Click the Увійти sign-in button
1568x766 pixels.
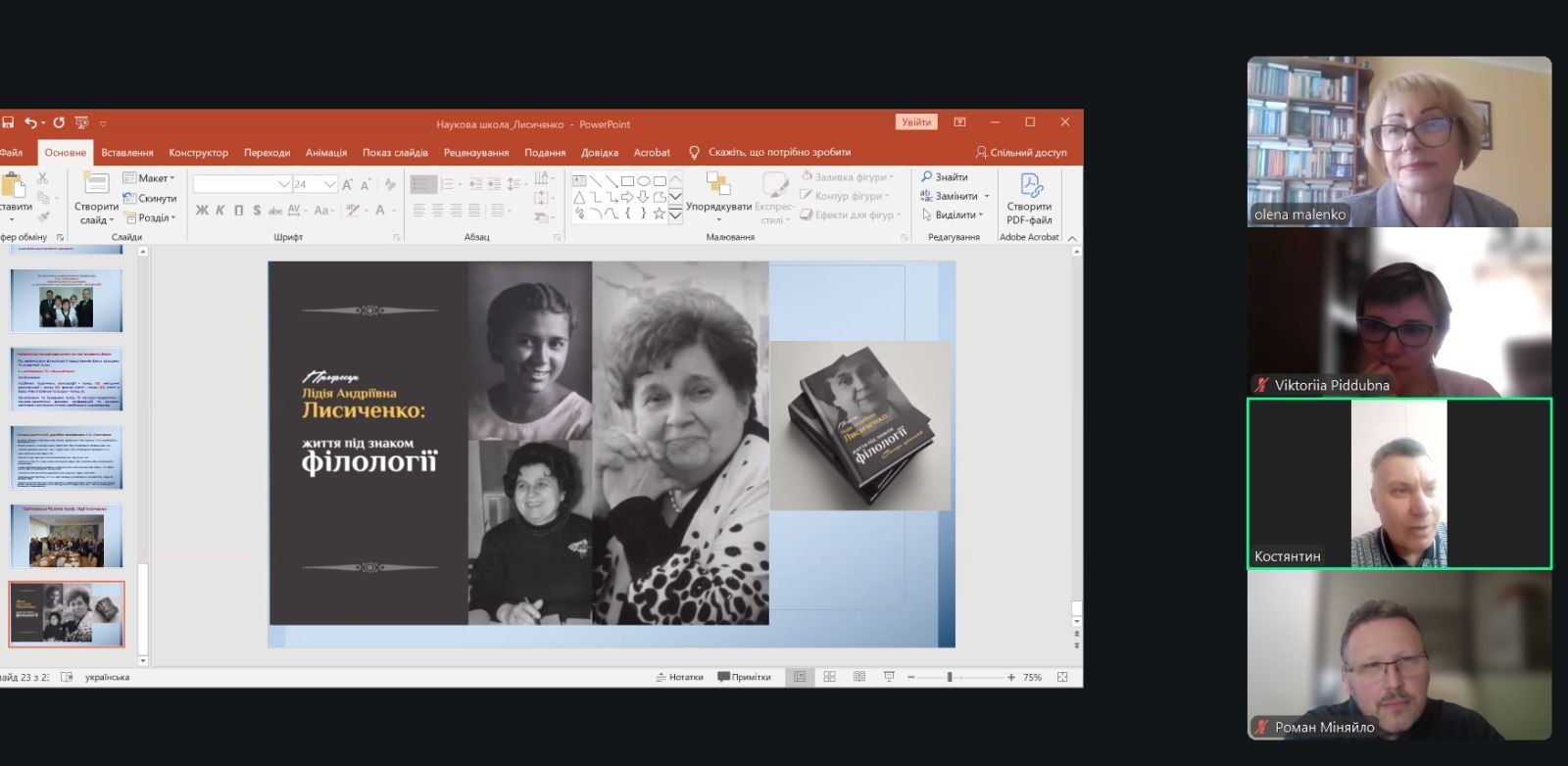click(x=916, y=122)
